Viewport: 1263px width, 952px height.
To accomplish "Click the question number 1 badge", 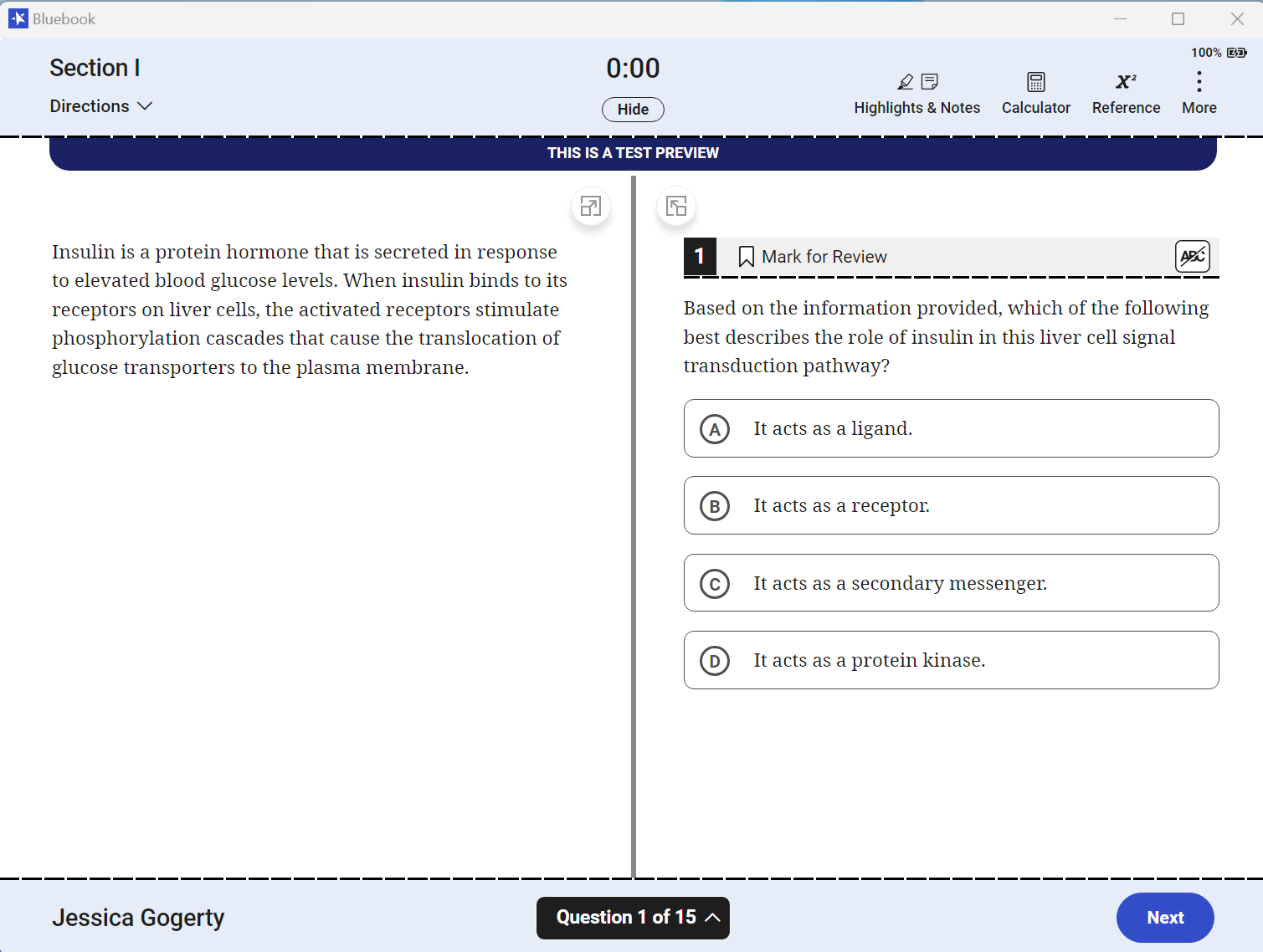I will (700, 256).
